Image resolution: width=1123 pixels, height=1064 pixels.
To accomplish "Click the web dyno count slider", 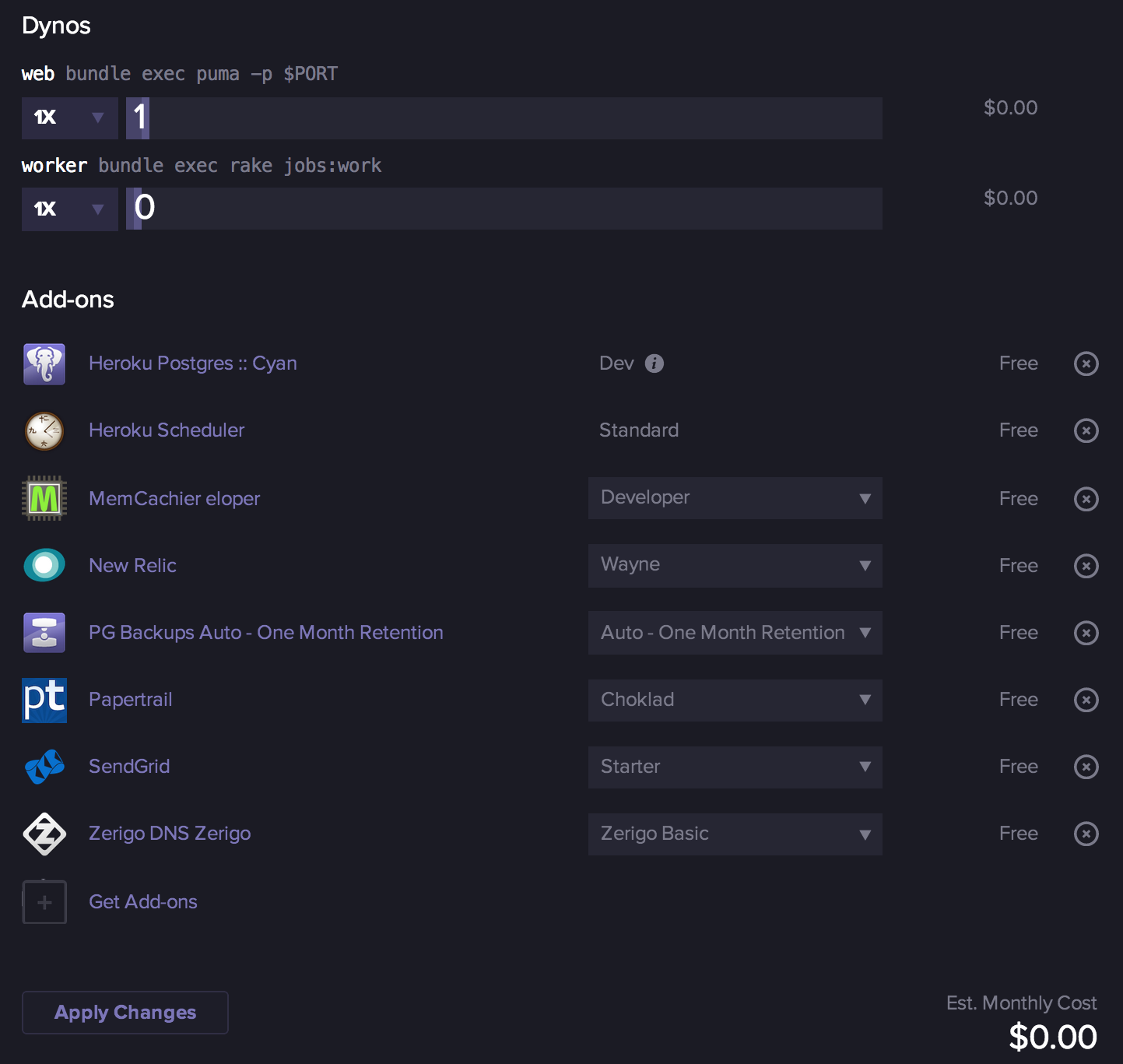I will [504, 118].
